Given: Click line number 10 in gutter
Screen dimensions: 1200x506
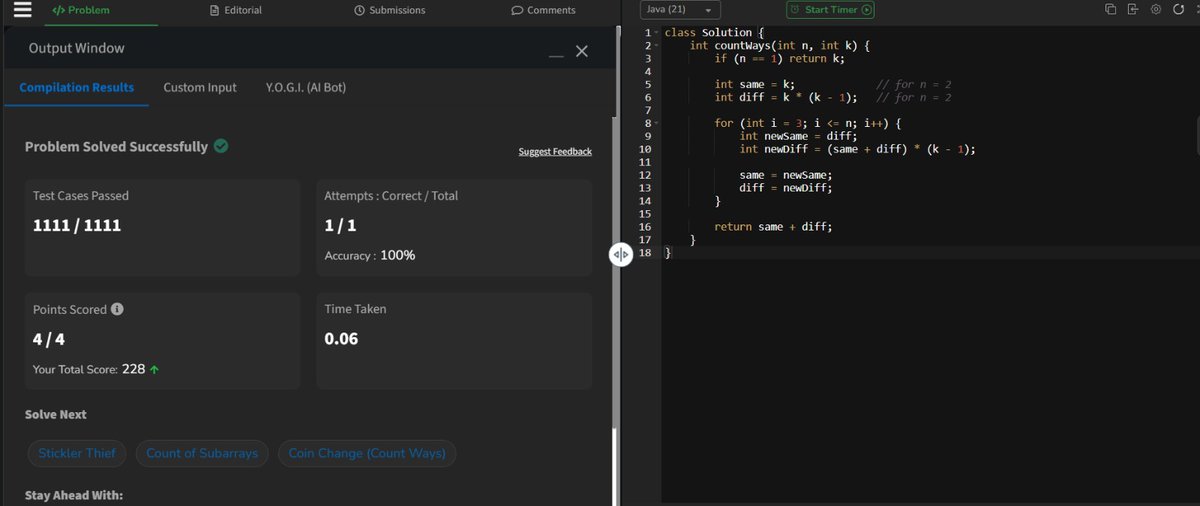Looking at the screenshot, I should 645,149.
